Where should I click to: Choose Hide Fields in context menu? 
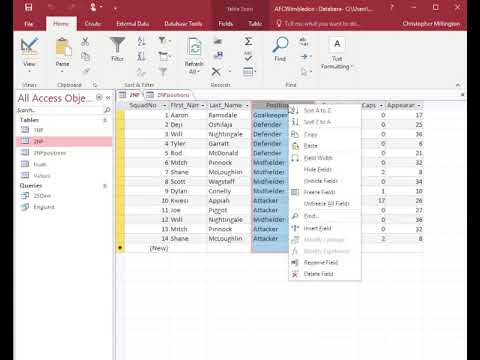click(x=325, y=169)
